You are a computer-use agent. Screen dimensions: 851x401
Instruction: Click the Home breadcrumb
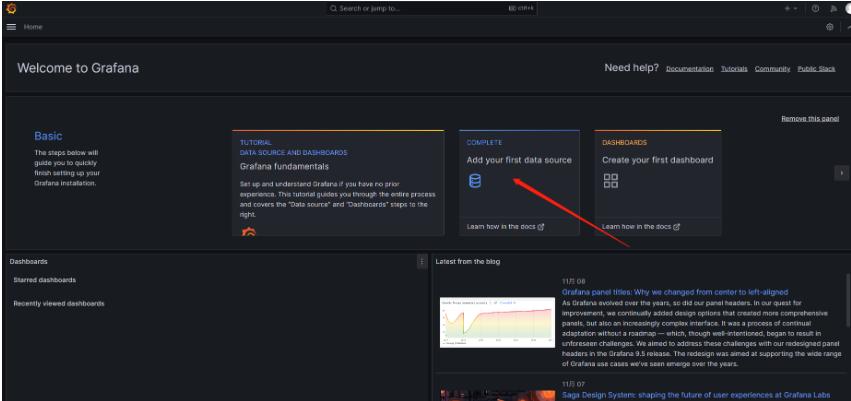[33, 27]
